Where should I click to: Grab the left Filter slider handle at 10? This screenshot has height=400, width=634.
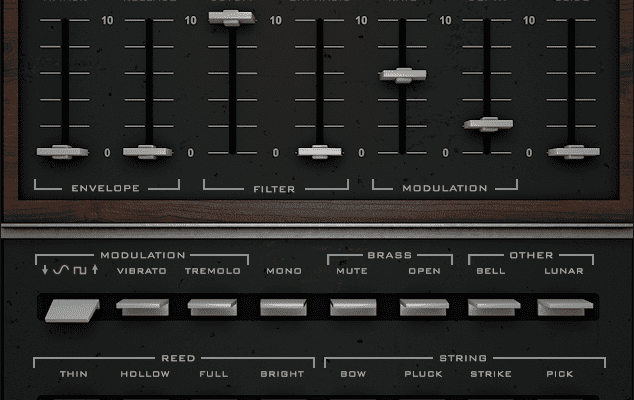coord(232,17)
